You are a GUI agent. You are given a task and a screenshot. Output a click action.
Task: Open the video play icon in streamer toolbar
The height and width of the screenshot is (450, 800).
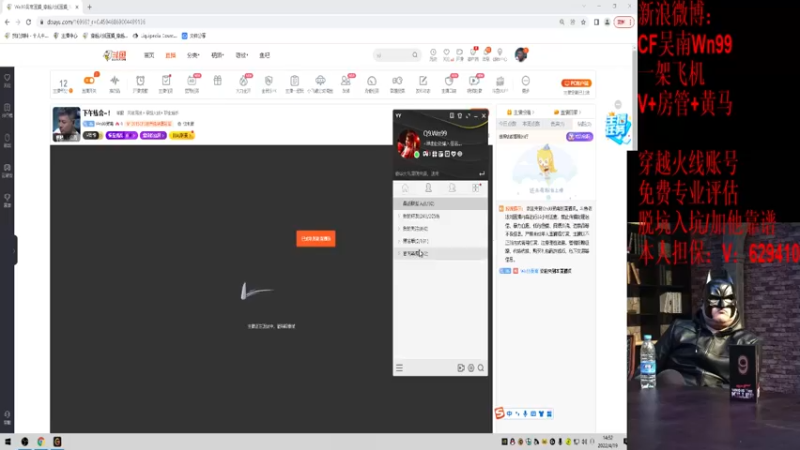point(474,81)
